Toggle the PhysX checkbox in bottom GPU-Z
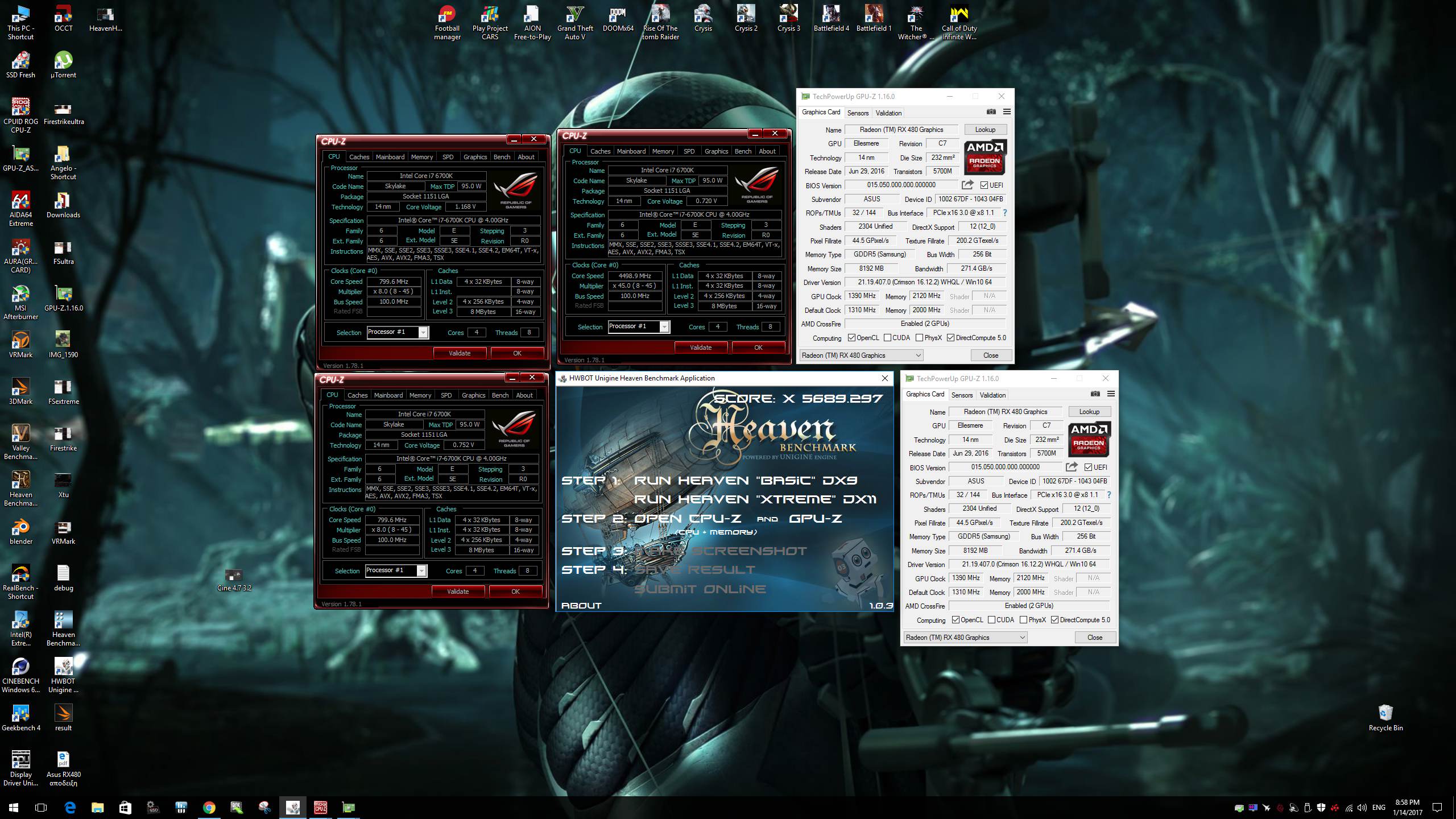 point(1023,620)
